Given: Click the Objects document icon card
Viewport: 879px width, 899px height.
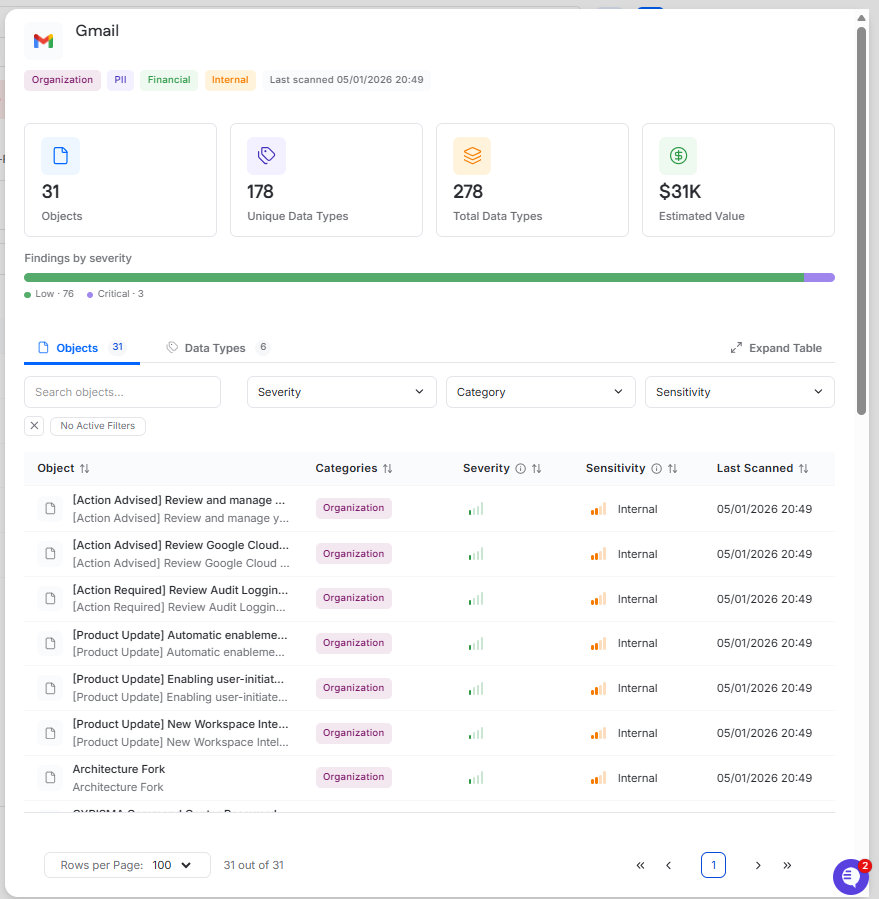Looking at the screenshot, I should [60, 155].
